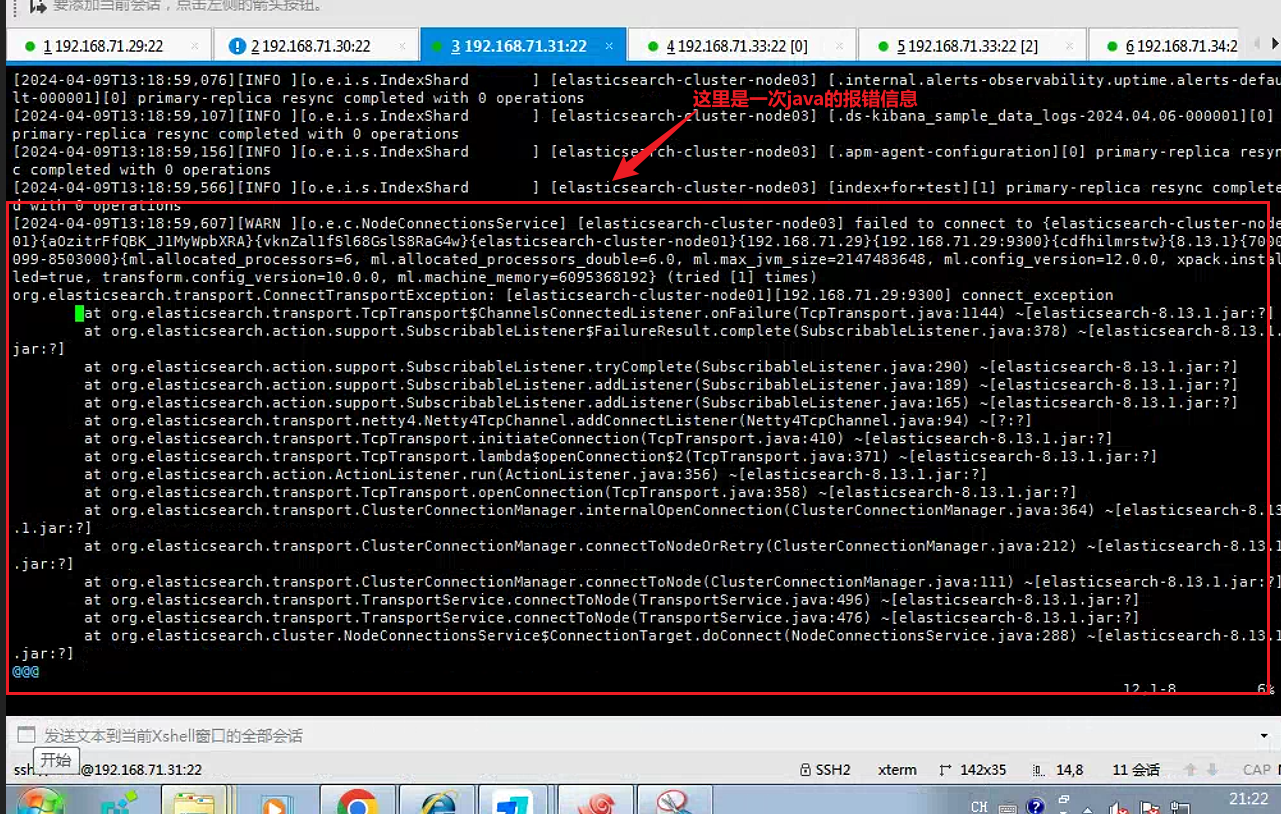Close the tab 1 192.168.71.29:22
Image resolution: width=1281 pixels, height=814 pixels.
[x=195, y=46]
